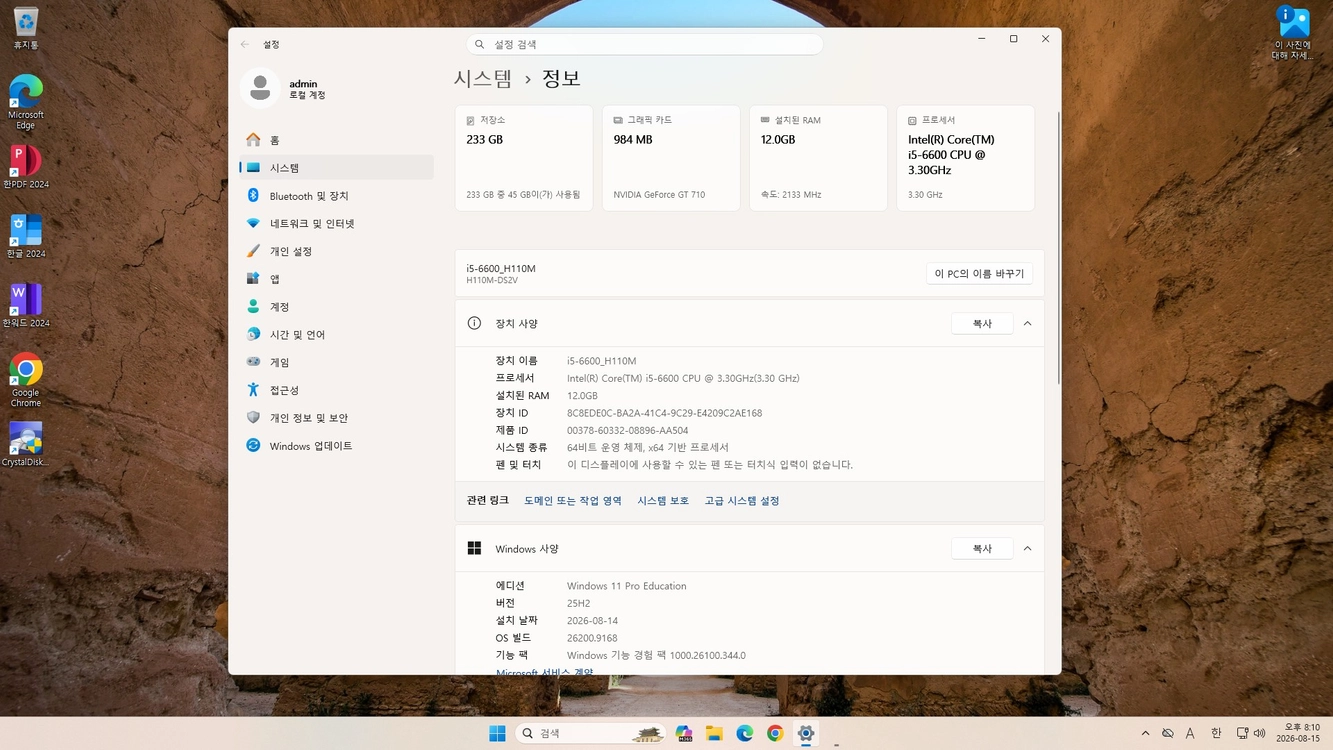Open the 도메인 또는 작업 영역 link
1333x750 pixels.
(x=573, y=501)
